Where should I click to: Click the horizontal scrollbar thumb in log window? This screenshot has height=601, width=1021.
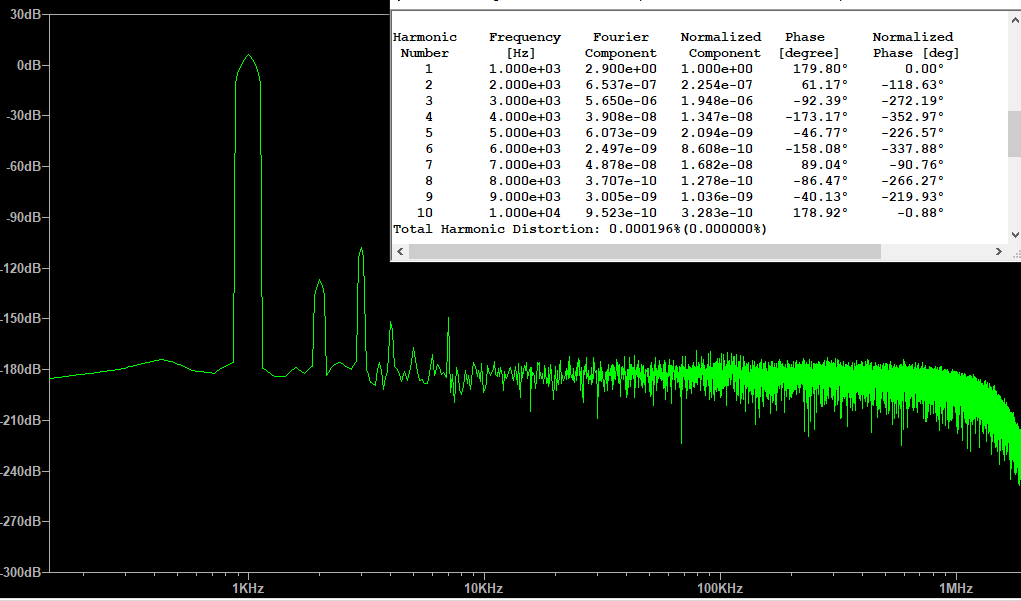(645, 251)
